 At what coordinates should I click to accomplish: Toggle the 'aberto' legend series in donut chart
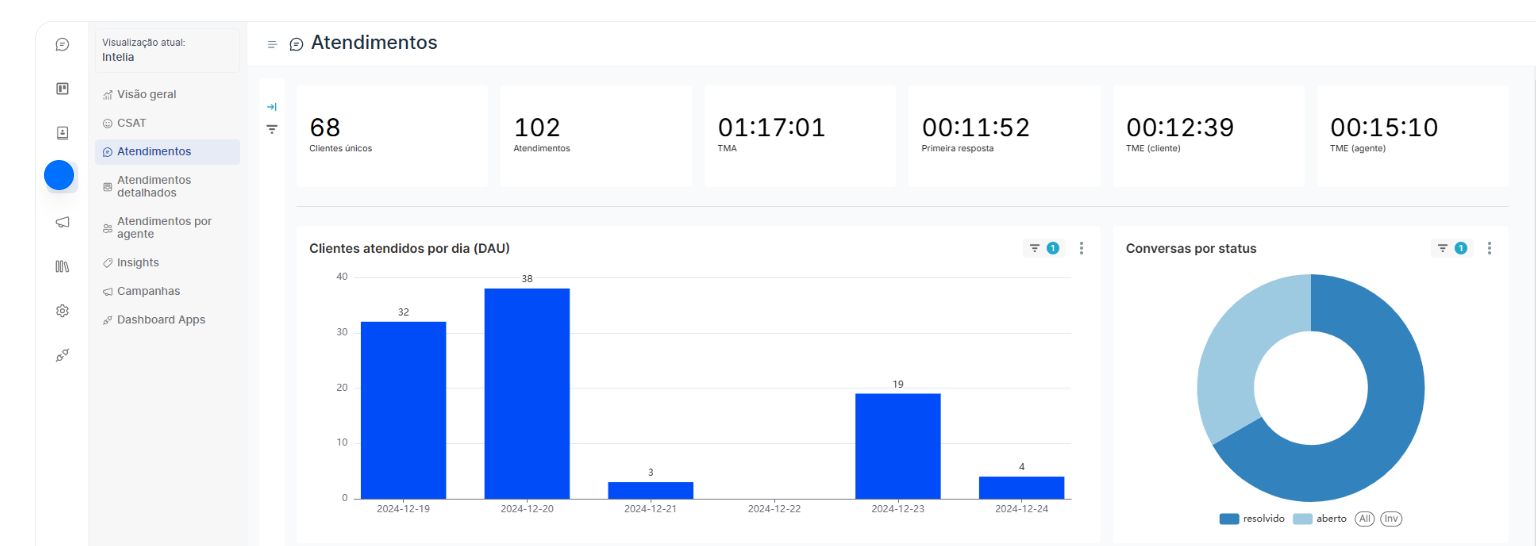point(1320,519)
